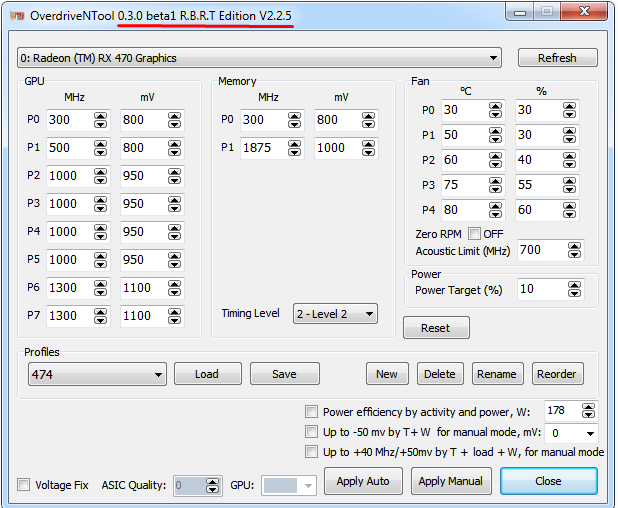Image resolution: width=618 pixels, height=508 pixels.
Task: Open the GPU selection dropdown Radeon RX 470
Action: (x=259, y=58)
